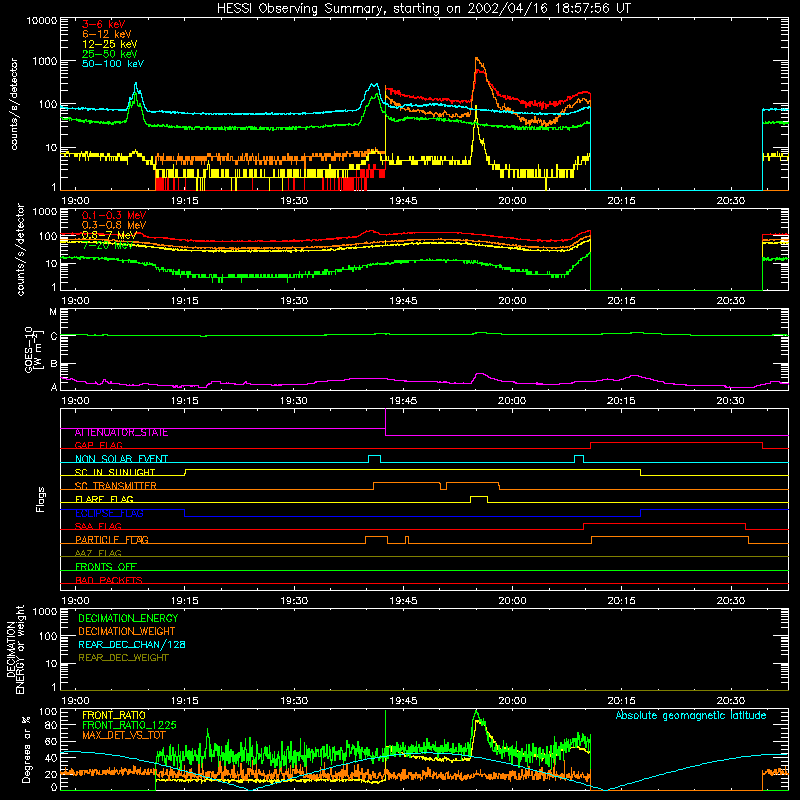
Task: Click the raised SAA_FLAG segment
Action: pos(664,523)
